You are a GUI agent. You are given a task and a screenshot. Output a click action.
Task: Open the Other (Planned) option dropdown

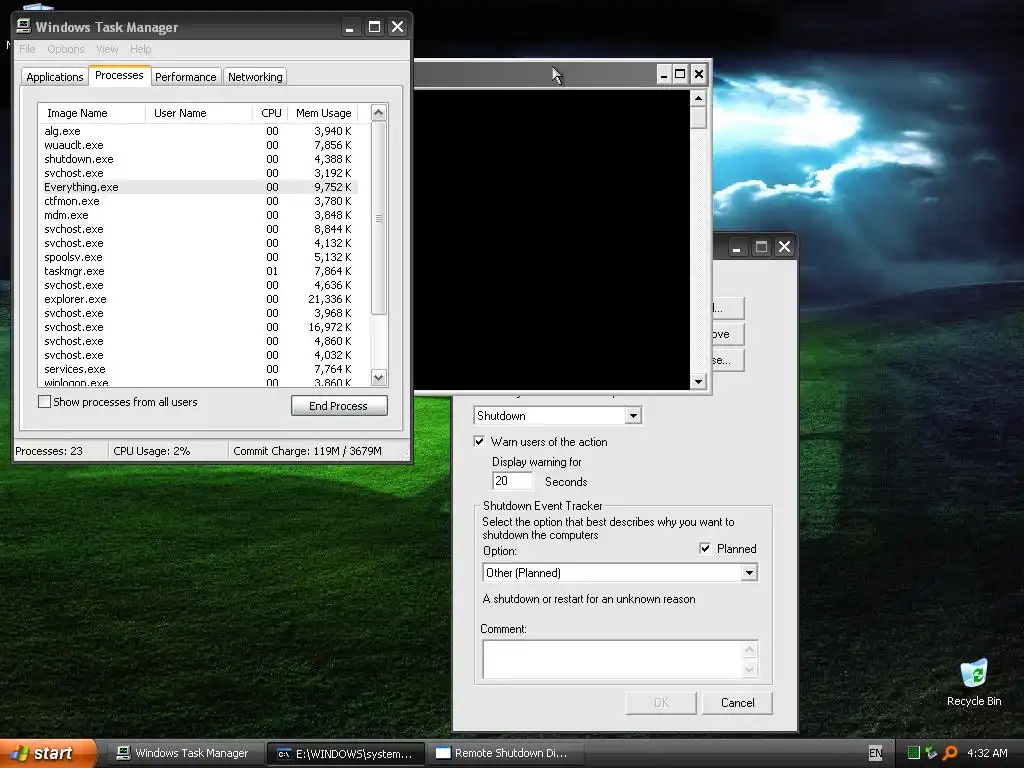point(749,573)
